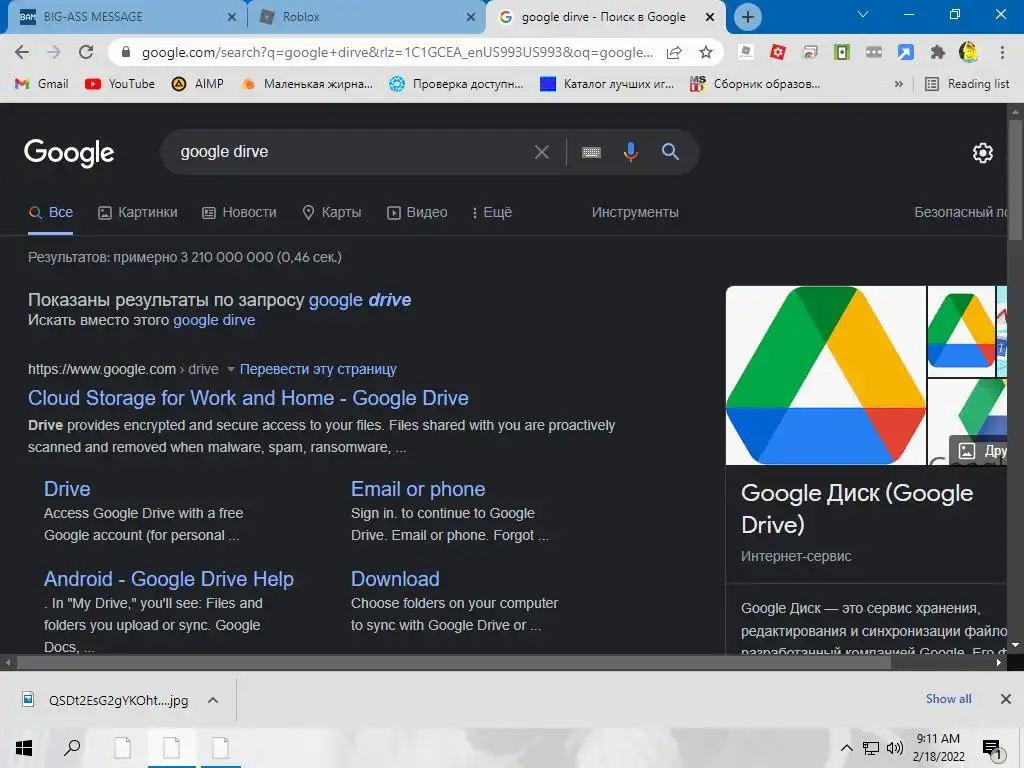Open the Android - Google Drive Help sitelink
This screenshot has height=768, width=1024.
[x=168, y=579]
